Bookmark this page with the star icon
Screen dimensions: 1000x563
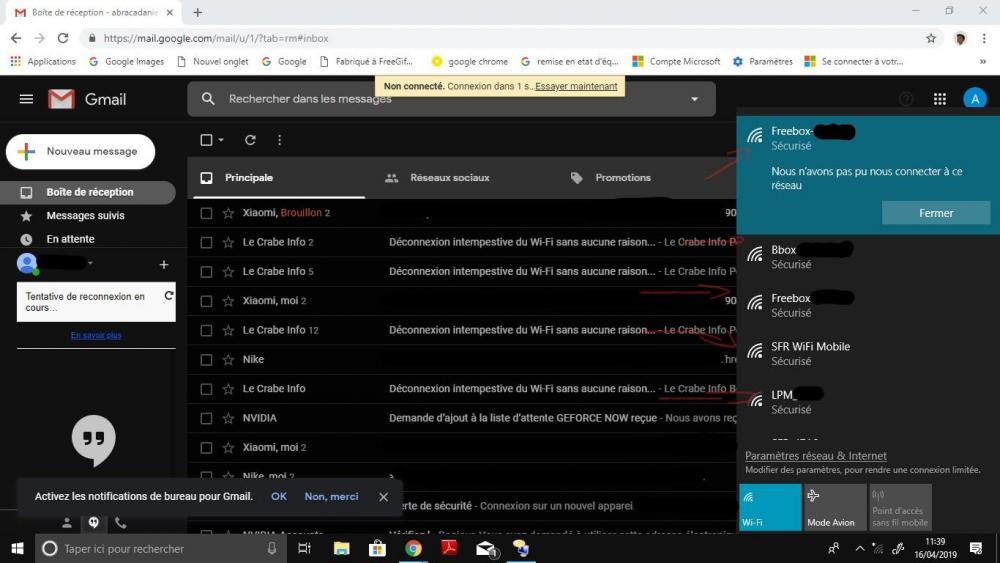click(931, 38)
